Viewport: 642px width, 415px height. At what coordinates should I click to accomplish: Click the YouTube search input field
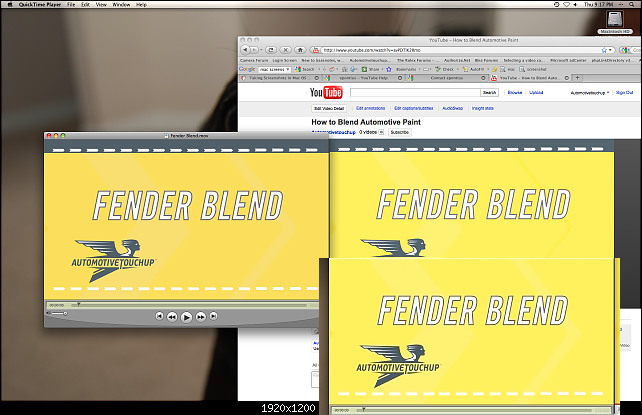(x=415, y=92)
